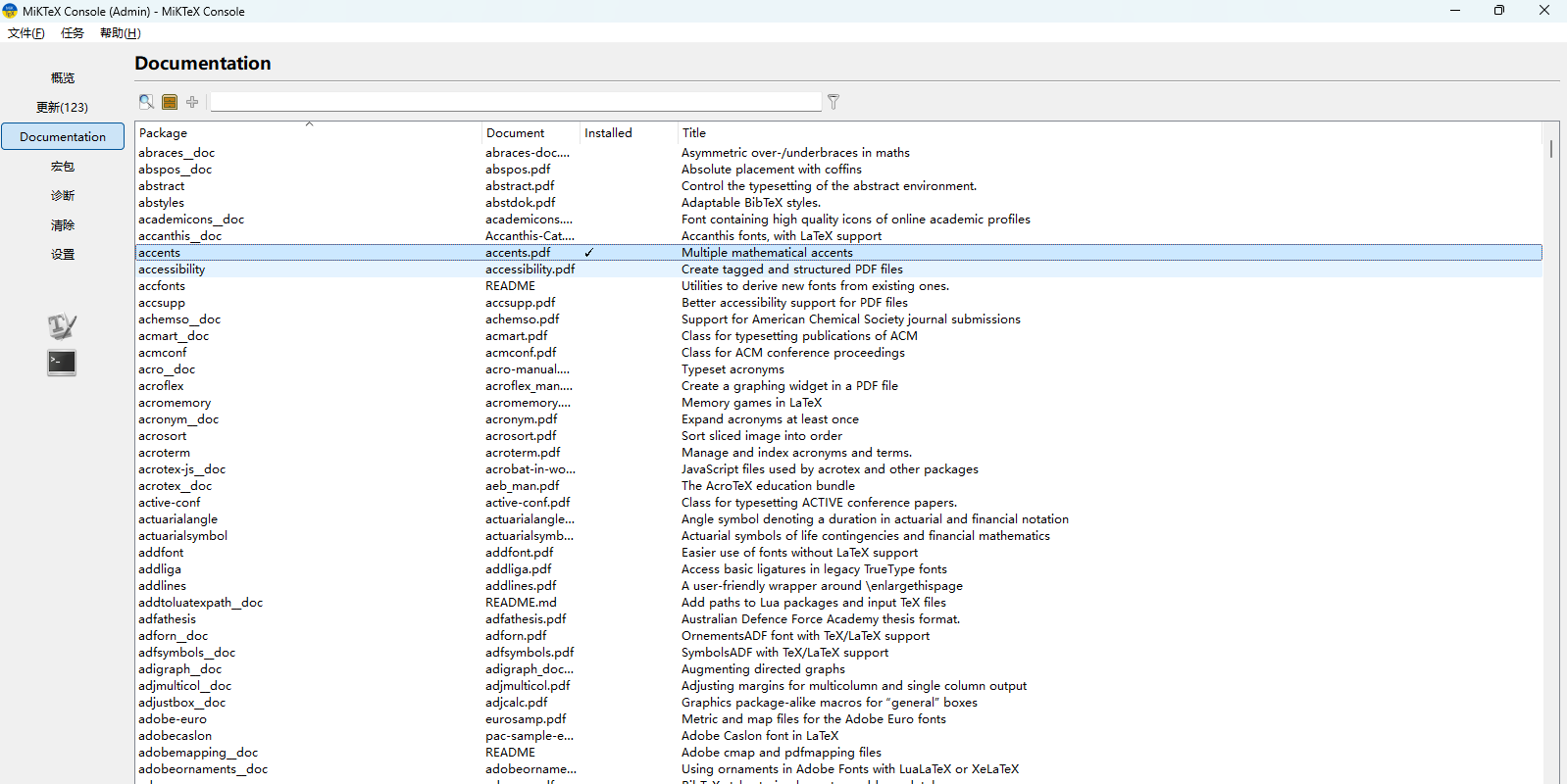Click the view documentation magnifier icon
This screenshot has width=1567, height=784.
point(146,102)
